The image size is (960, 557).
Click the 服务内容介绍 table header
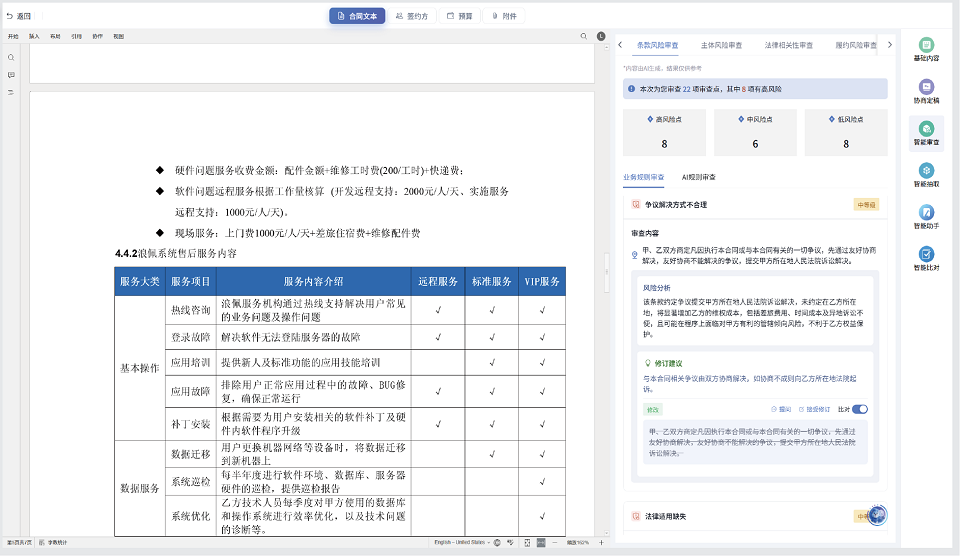pos(313,282)
